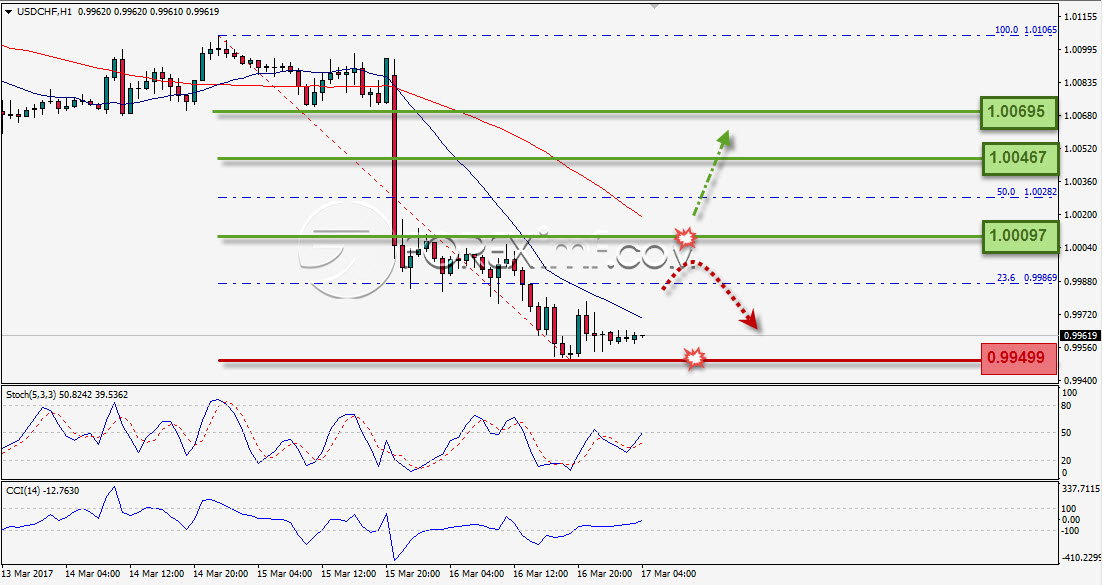Click price axis value 1.00835
Viewport: 1103px width, 585px height.
point(1081,83)
